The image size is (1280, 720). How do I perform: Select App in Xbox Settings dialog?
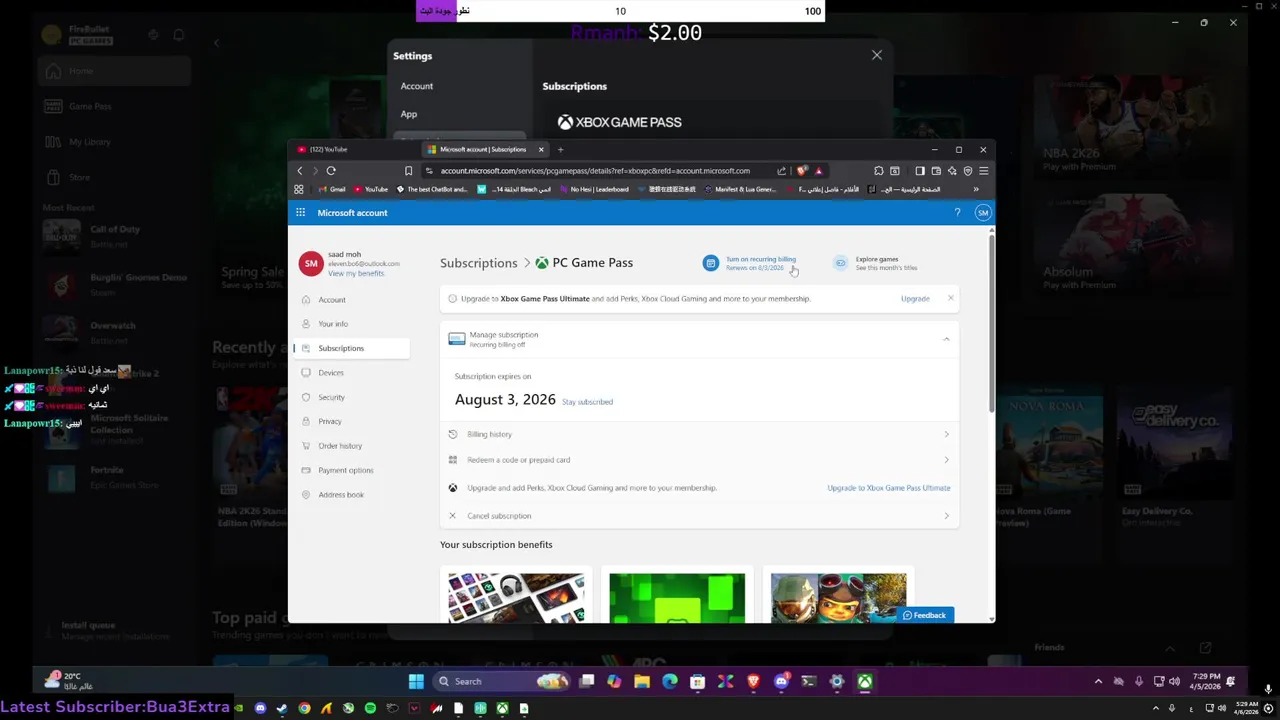coord(409,114)
